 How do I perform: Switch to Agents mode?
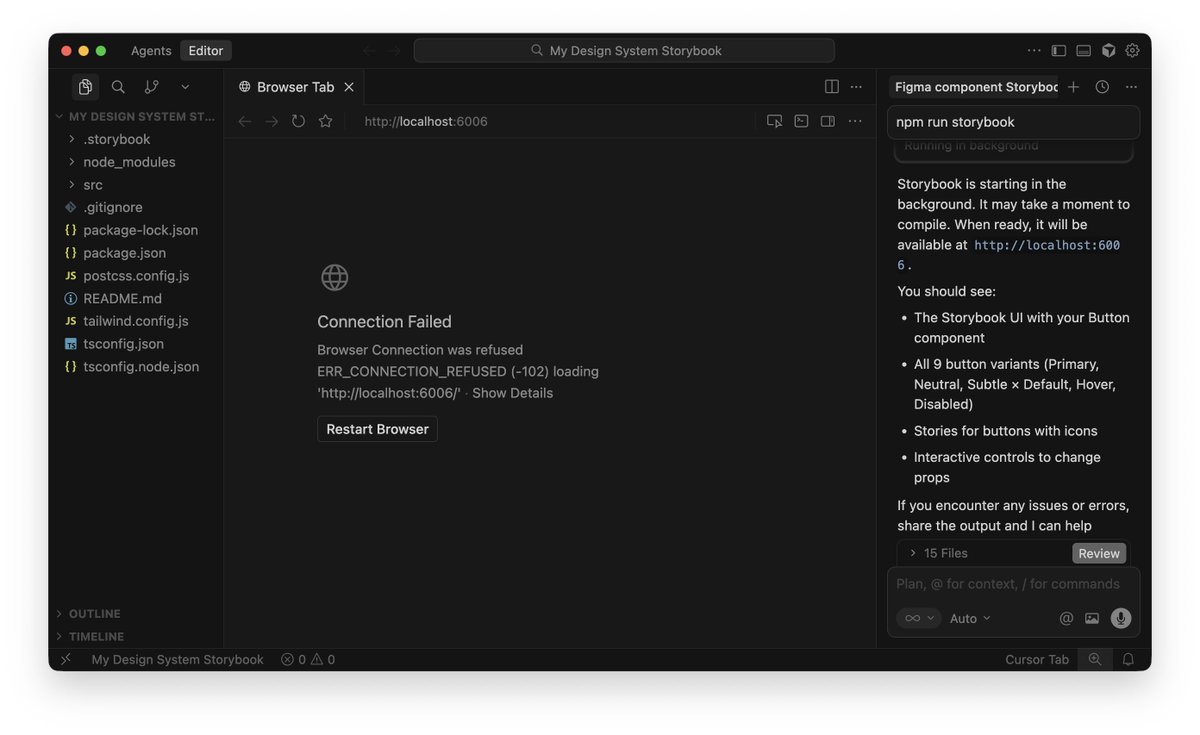(x=151, y=51)
